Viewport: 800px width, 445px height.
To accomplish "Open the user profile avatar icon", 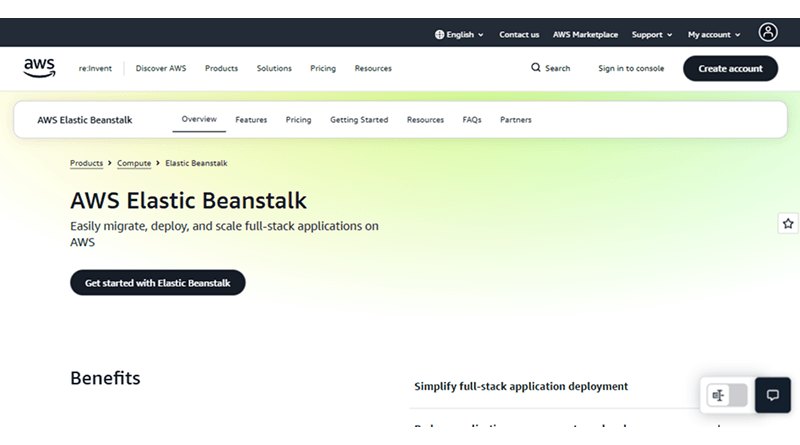I will [767, 32].
